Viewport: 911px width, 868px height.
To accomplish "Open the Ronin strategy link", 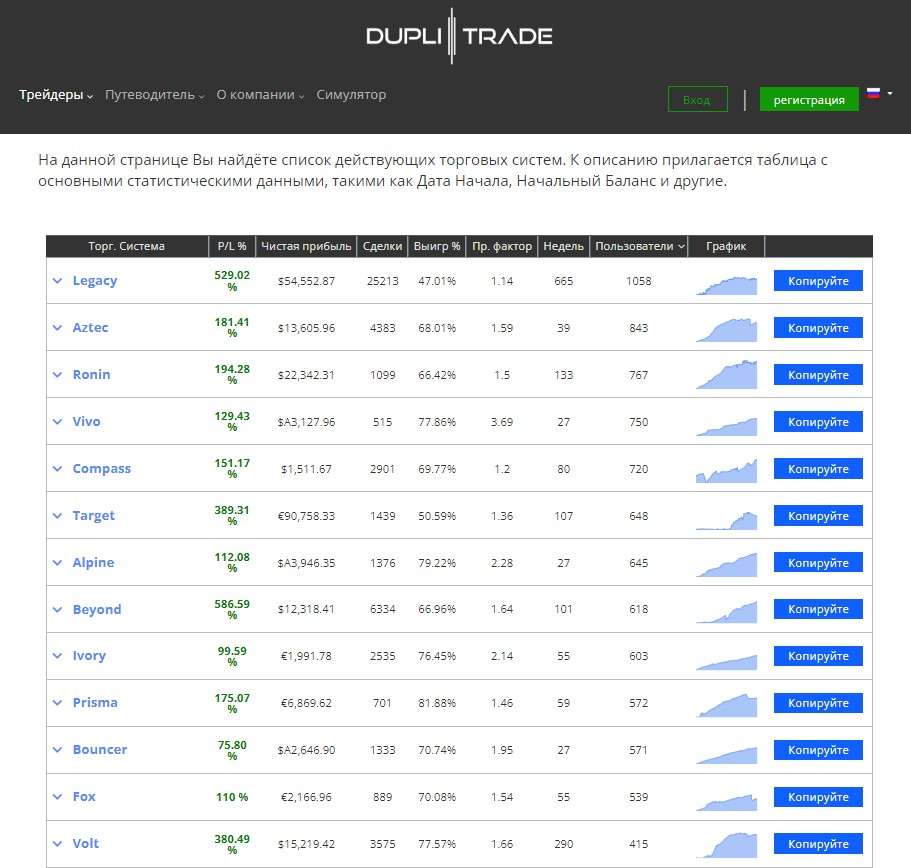I will tap(91, 375).
